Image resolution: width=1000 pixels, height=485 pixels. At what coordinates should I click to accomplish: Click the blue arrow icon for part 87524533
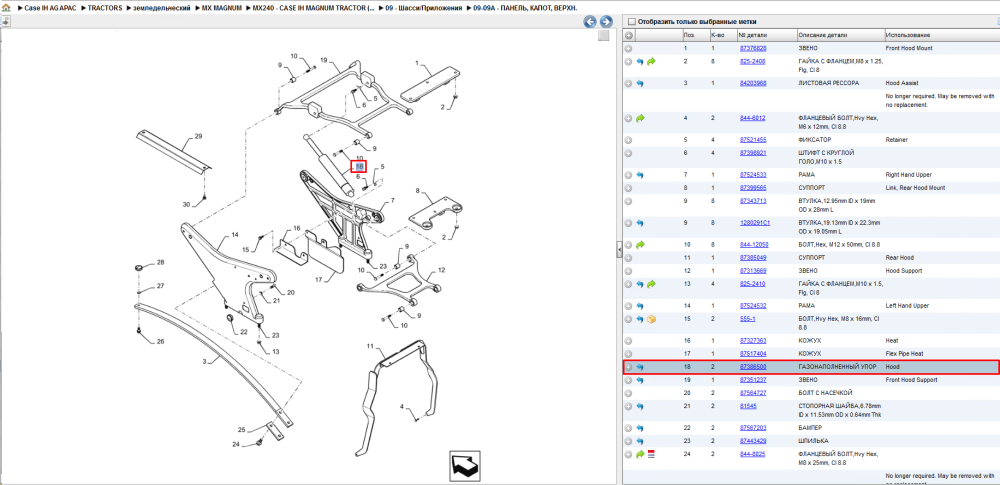point(640,174)
